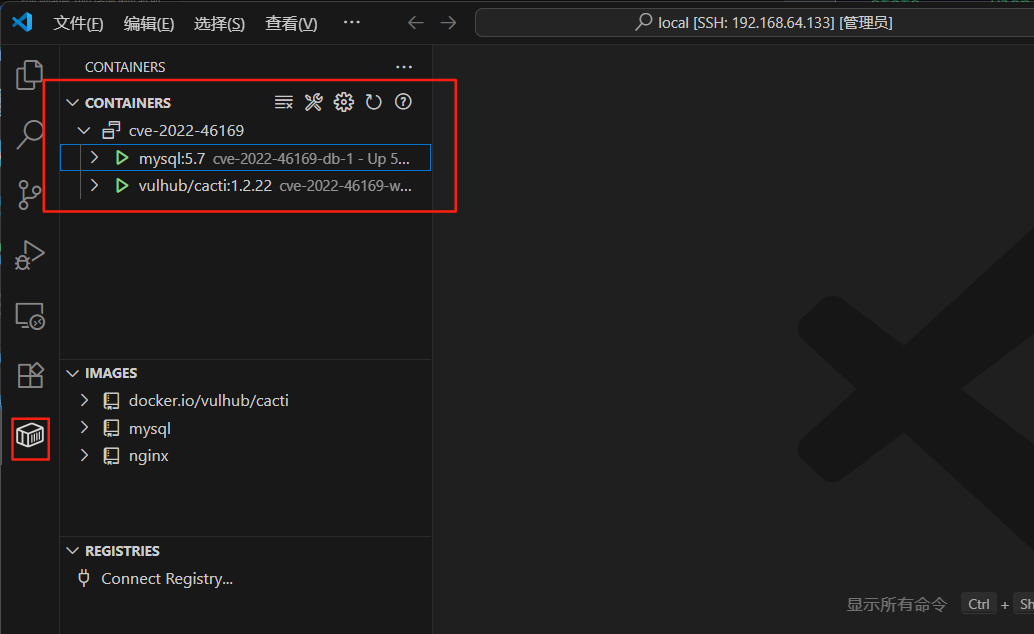Open the 文件(F) menu
Screen dimensions: 1034x634
(78, 24)
